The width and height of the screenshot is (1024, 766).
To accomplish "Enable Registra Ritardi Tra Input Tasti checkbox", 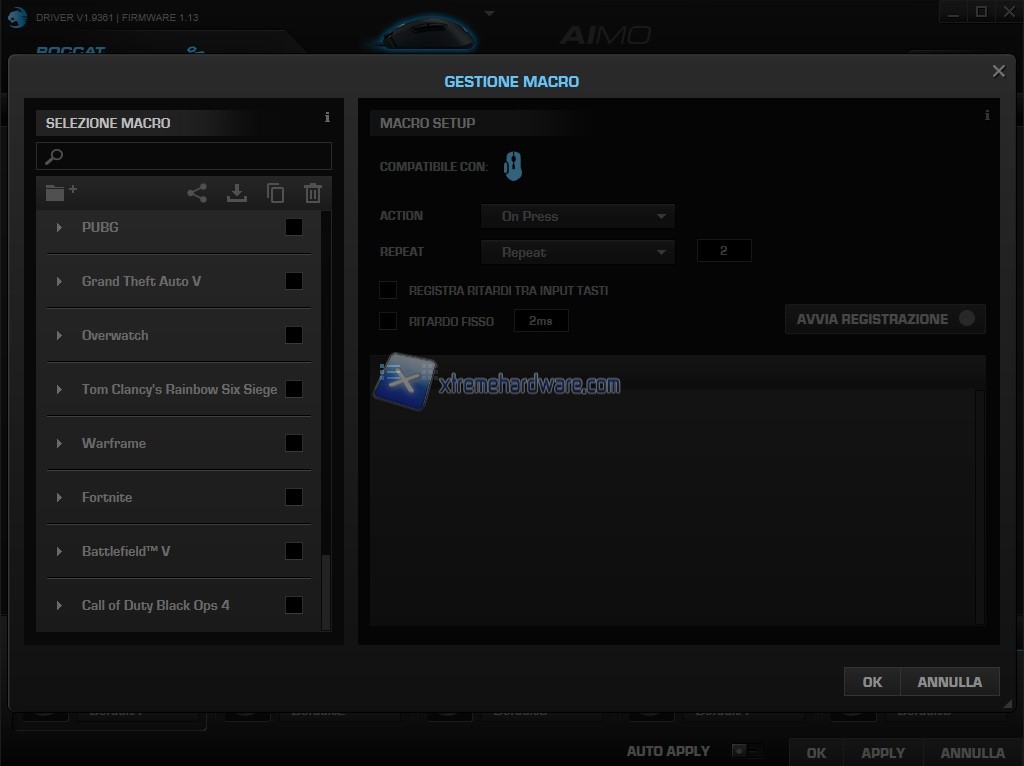I will click(x=388, y=290).
